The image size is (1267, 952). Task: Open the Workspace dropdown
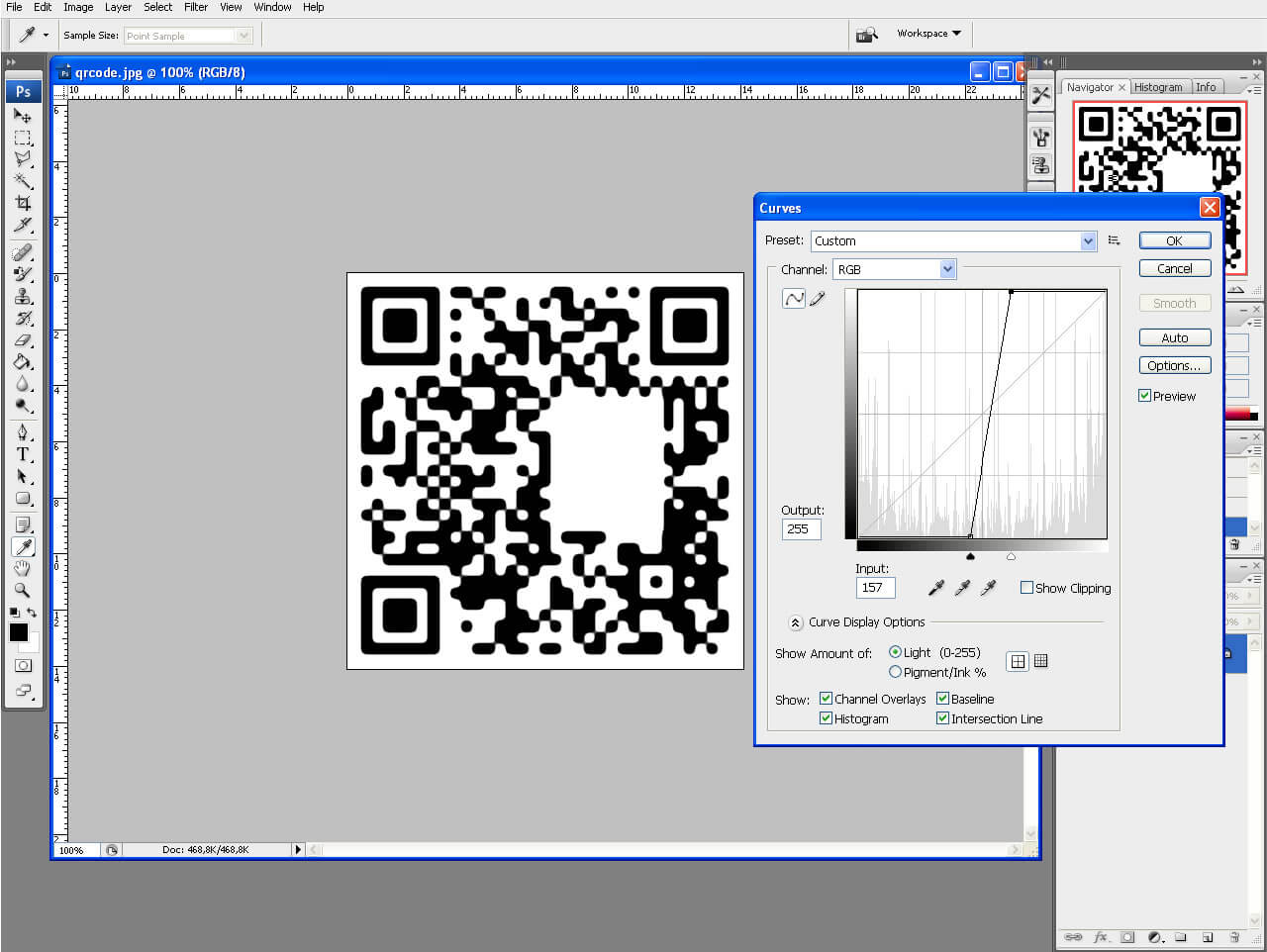[928, 34]
